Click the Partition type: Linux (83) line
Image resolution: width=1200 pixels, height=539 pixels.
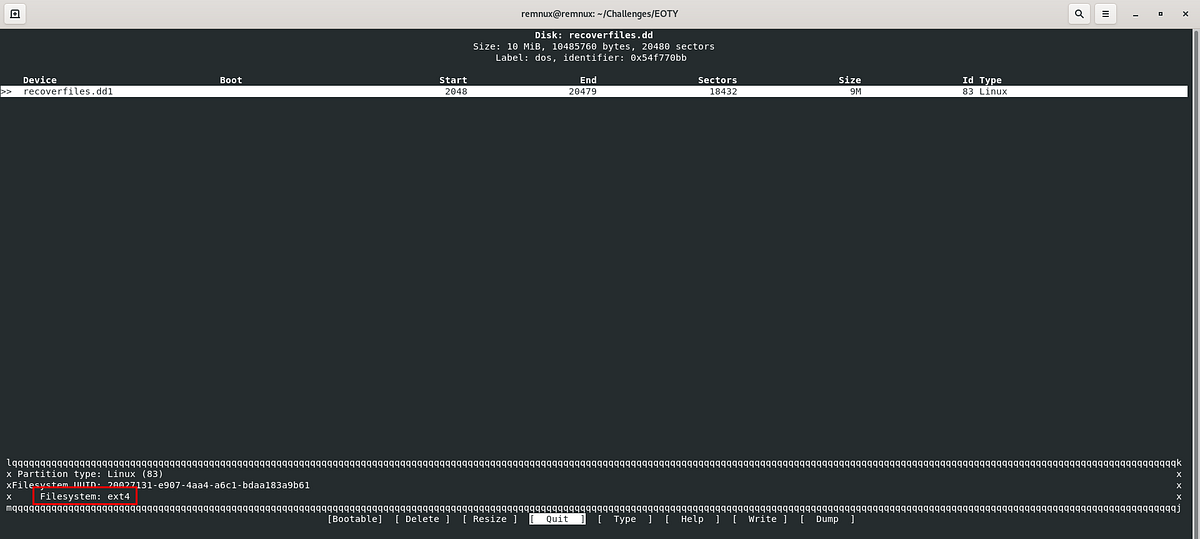[90, 474]
